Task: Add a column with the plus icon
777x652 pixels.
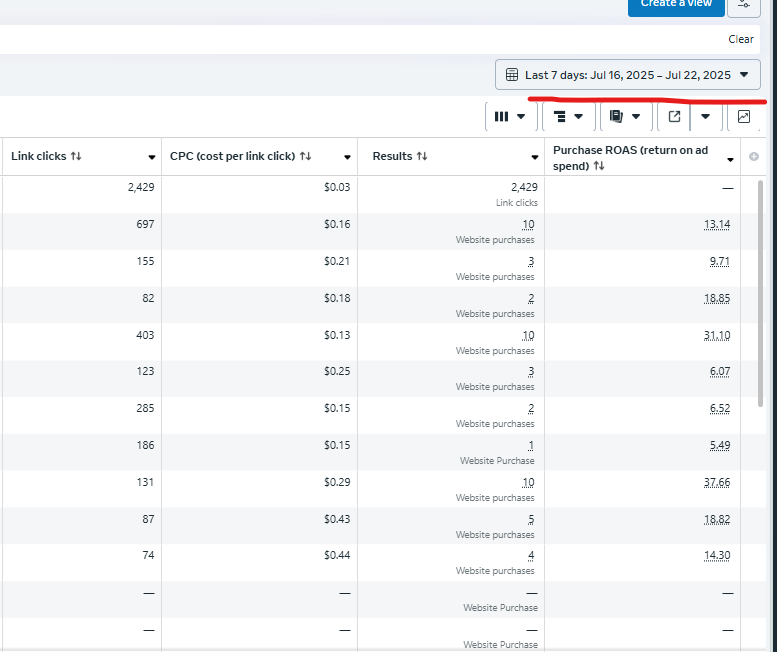Action: [x=754, y=157]
